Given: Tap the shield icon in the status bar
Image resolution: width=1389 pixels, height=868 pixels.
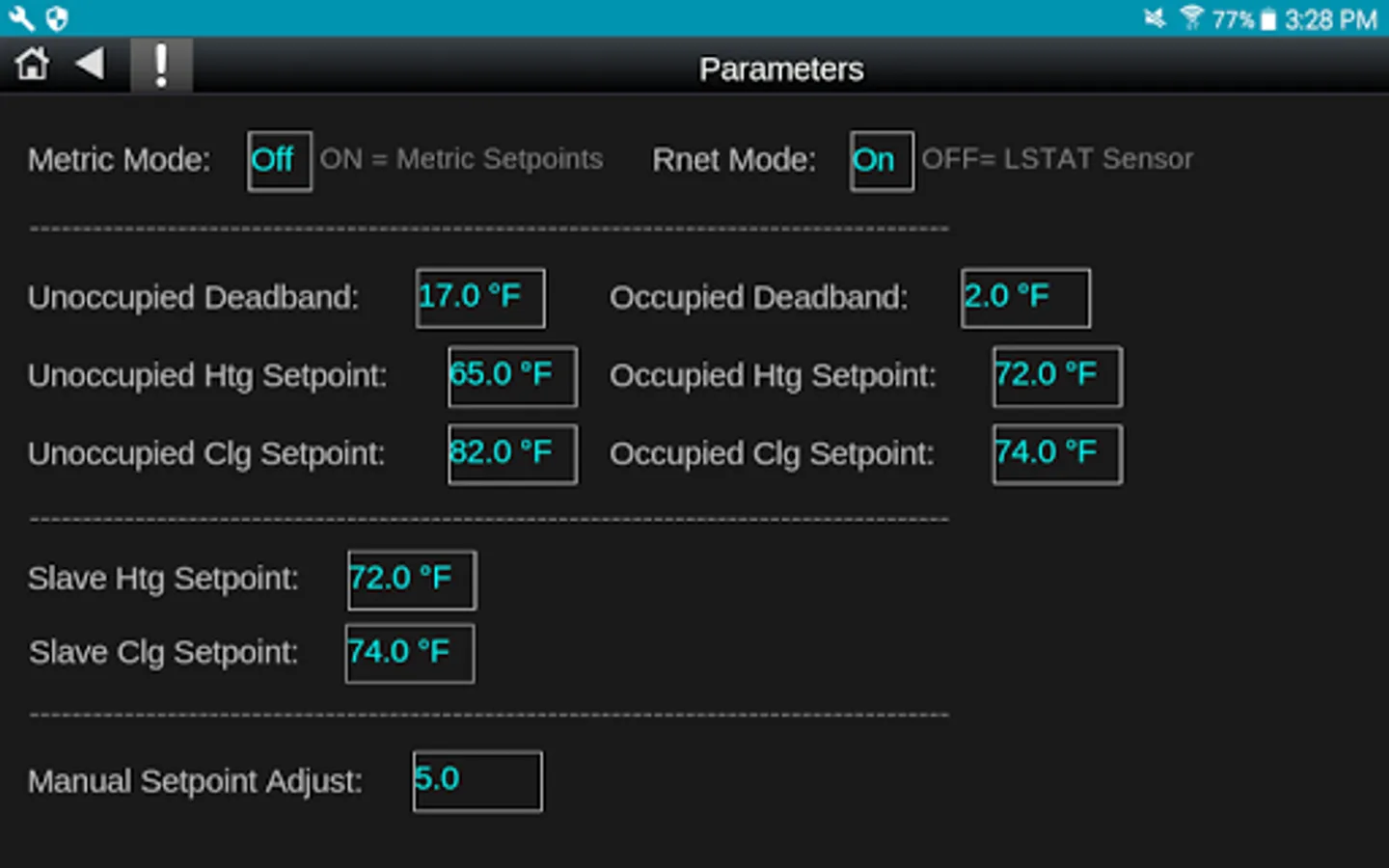Looking at the screenshot, I should [57, 18].
